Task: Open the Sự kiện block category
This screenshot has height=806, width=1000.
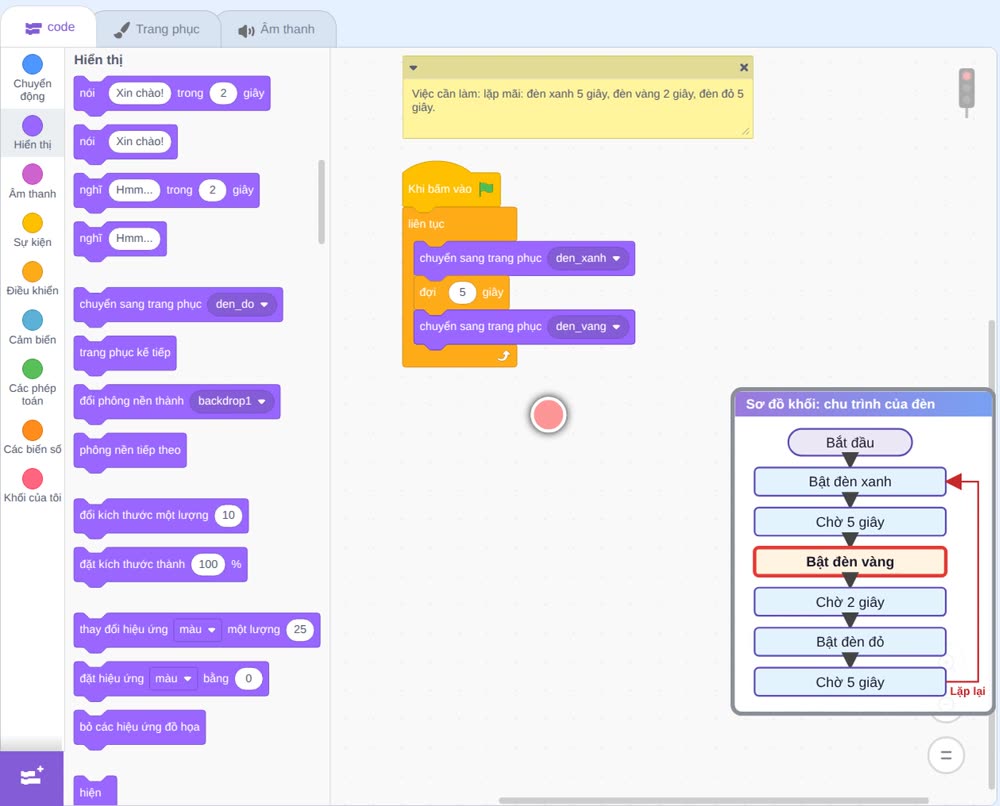Action: (x=32, y=230)
